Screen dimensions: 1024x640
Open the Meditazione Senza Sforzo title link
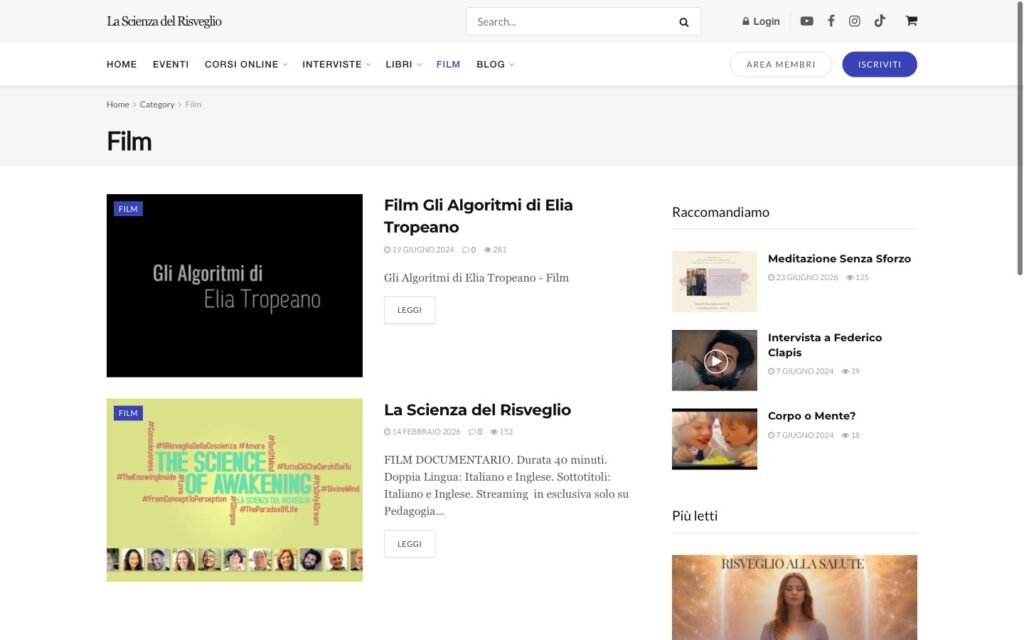point(839,259)
